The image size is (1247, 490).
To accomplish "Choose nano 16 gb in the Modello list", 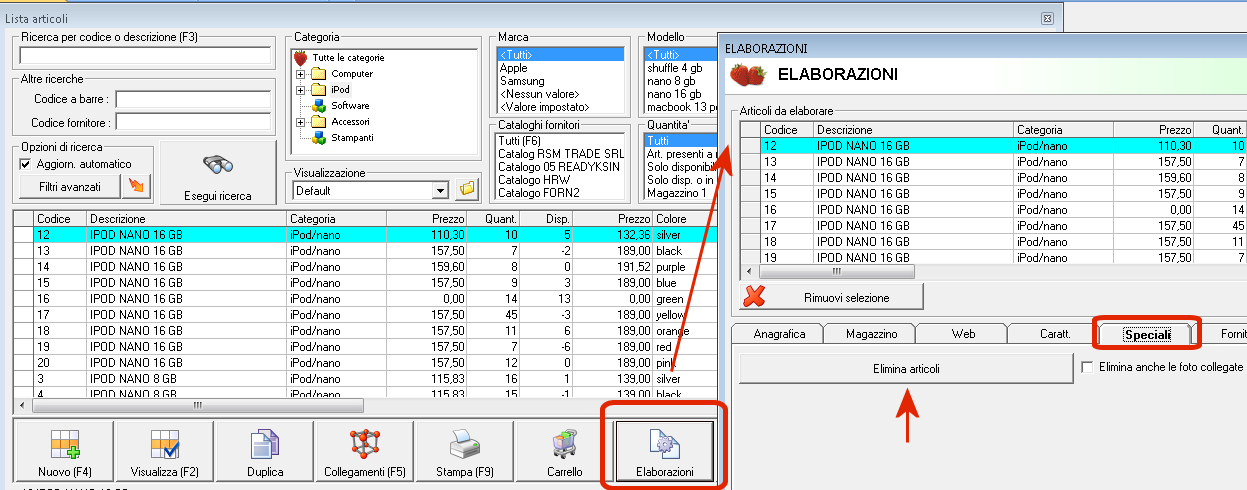I will [673, 94].
